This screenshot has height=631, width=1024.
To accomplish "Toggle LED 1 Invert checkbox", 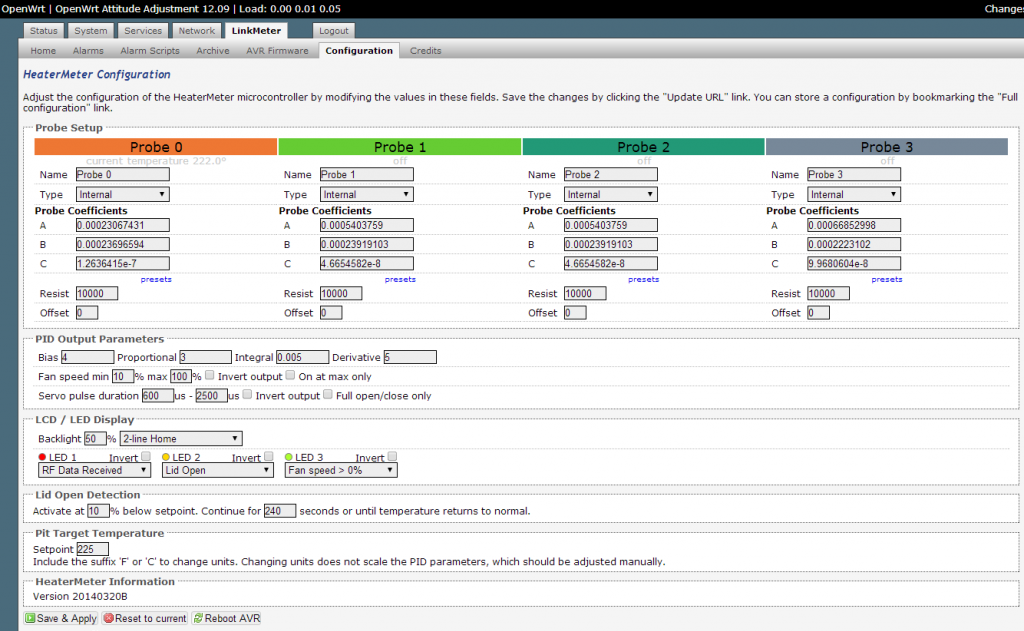I will tap(146, 457).
